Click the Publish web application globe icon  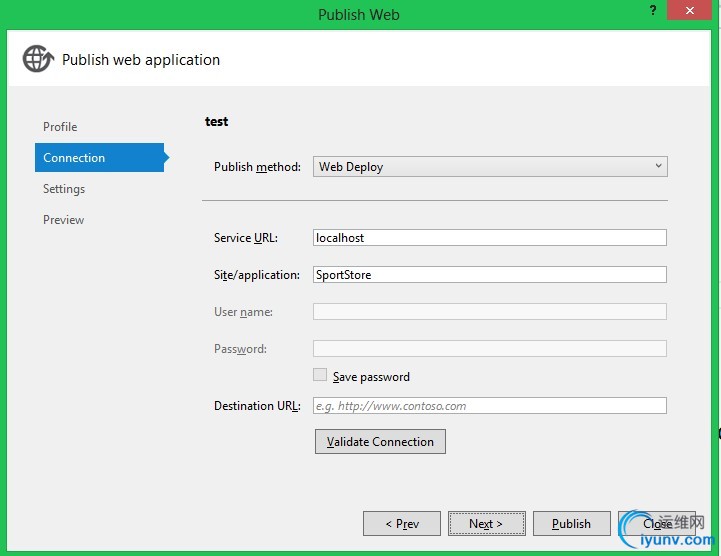click(x=38, y=59)
